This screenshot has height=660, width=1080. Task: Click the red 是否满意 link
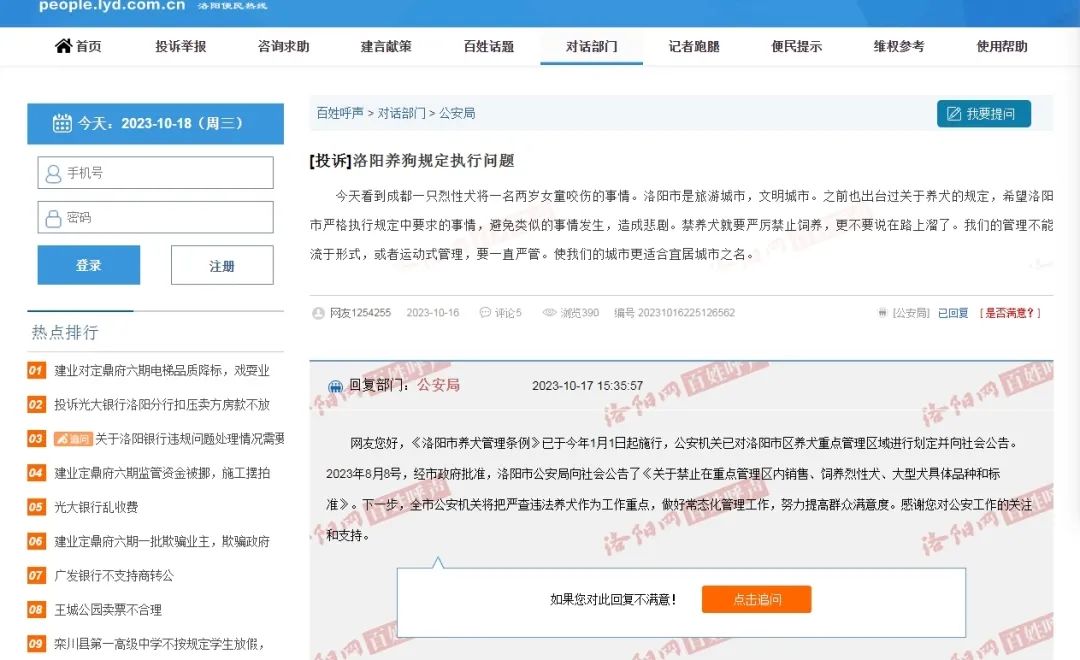(x=1010, y=313)
